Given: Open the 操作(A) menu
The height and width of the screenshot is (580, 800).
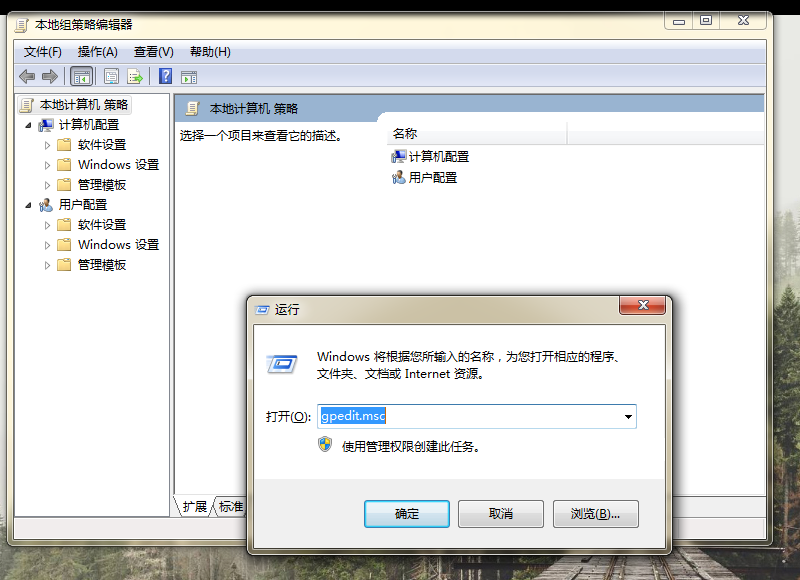Looking at the screenshot, I should pos(97,52).
